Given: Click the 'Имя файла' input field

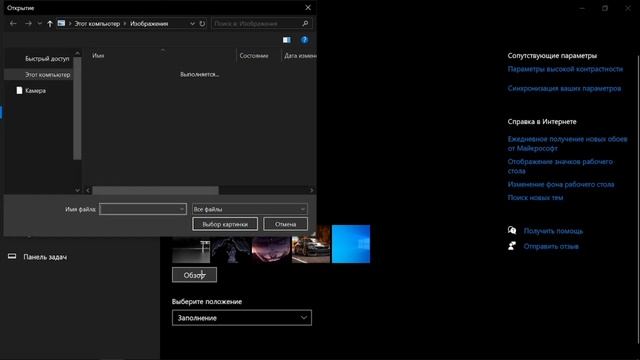Looking at the screenshot, I should (x=142, y=209).
